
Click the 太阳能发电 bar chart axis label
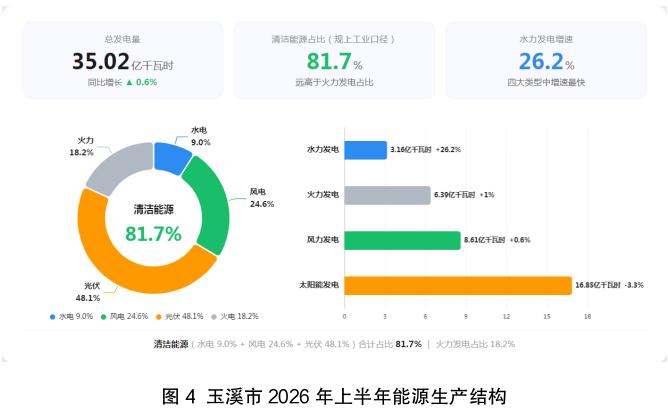tap(319, 285)
